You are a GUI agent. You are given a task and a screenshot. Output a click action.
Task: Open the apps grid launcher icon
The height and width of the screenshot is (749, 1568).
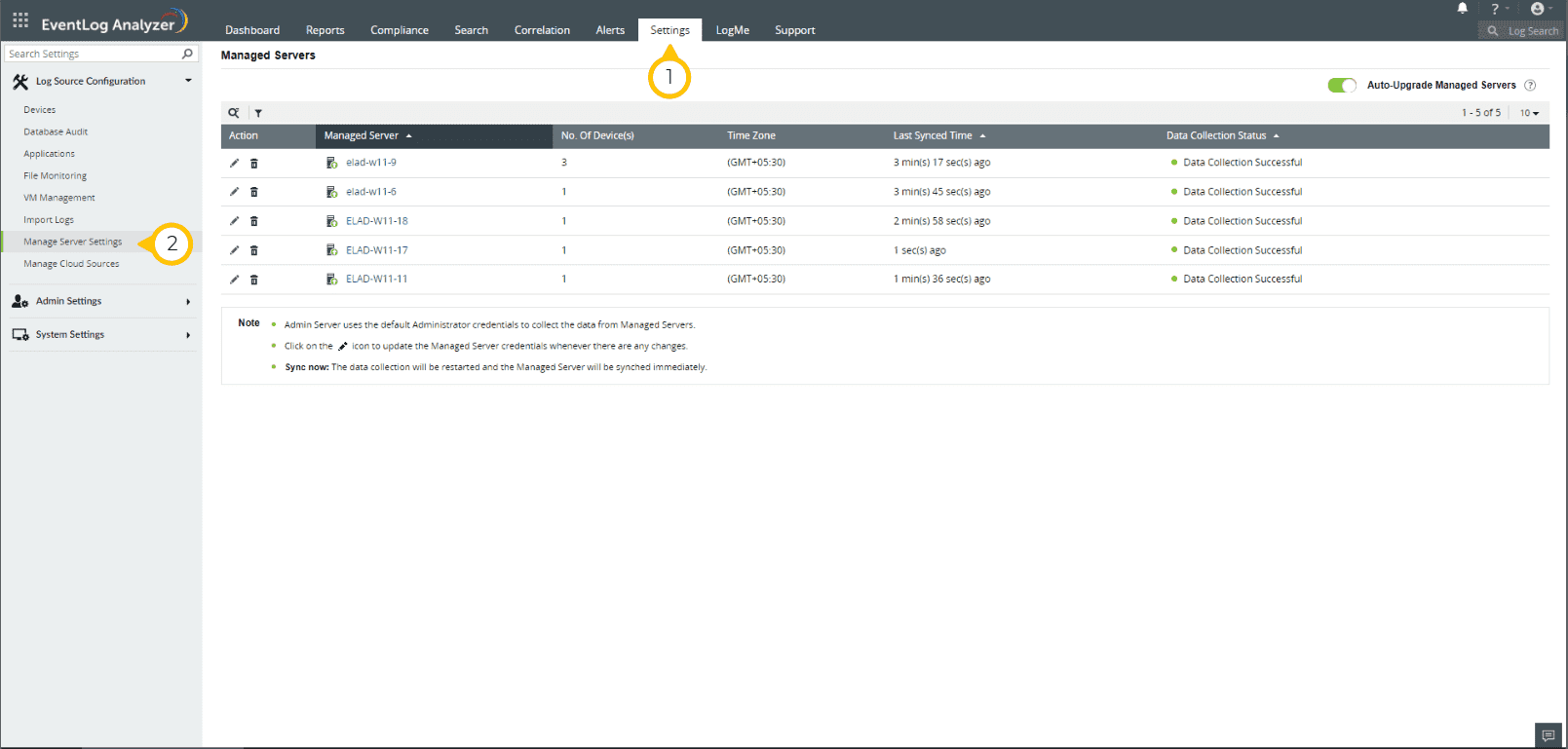[20, 20]
